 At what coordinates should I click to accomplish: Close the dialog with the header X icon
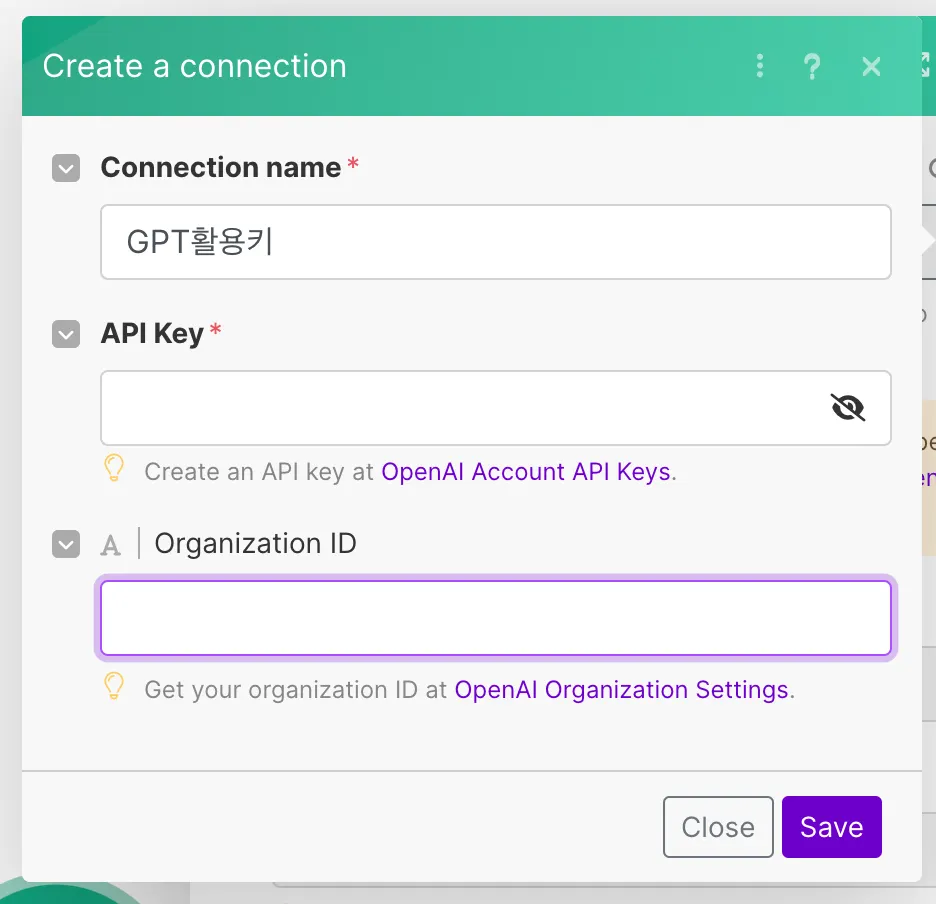(x=871, y=66)
